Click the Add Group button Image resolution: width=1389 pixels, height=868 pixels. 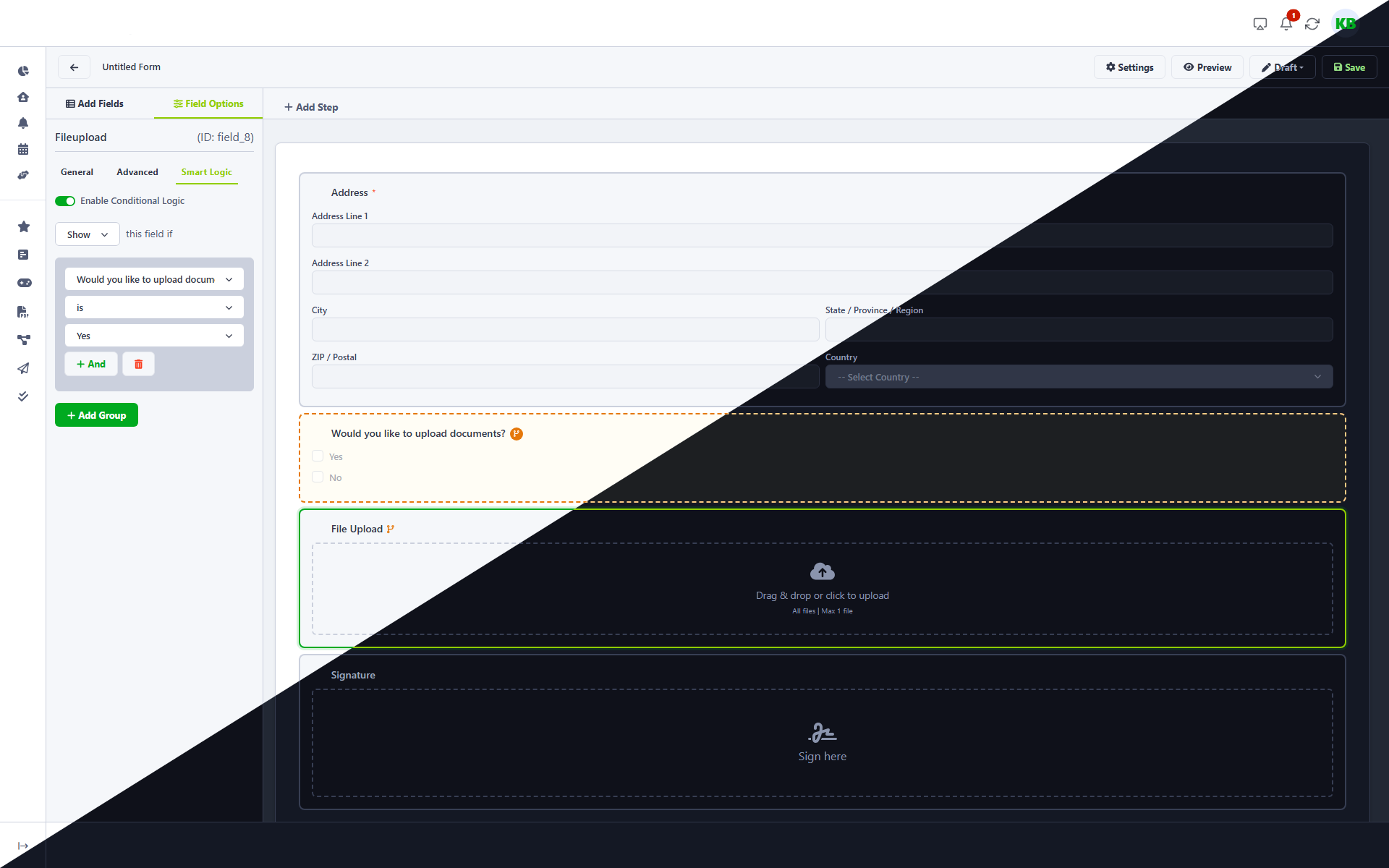[x=96, y=414]
